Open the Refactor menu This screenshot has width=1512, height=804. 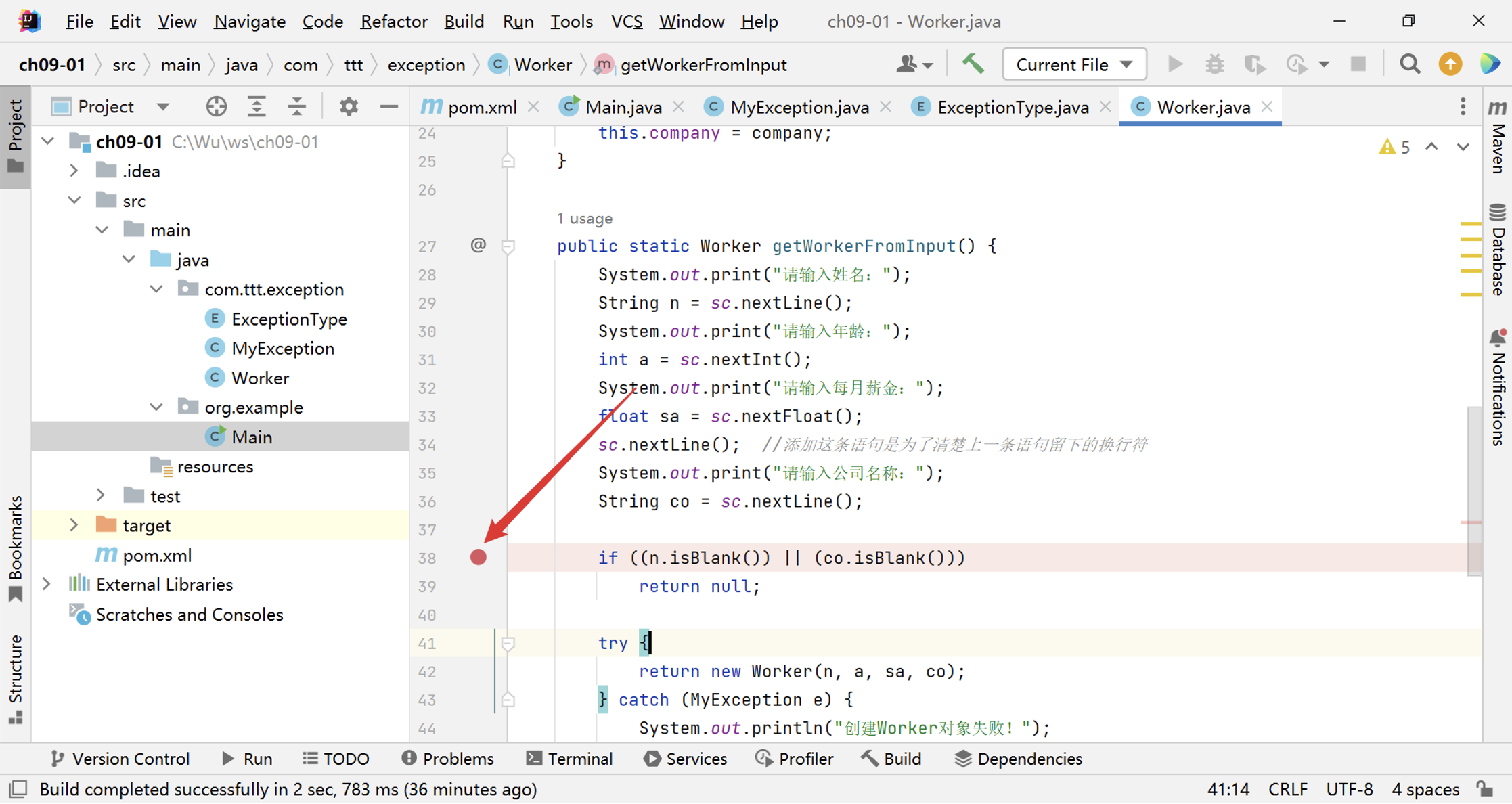[393, 22]
